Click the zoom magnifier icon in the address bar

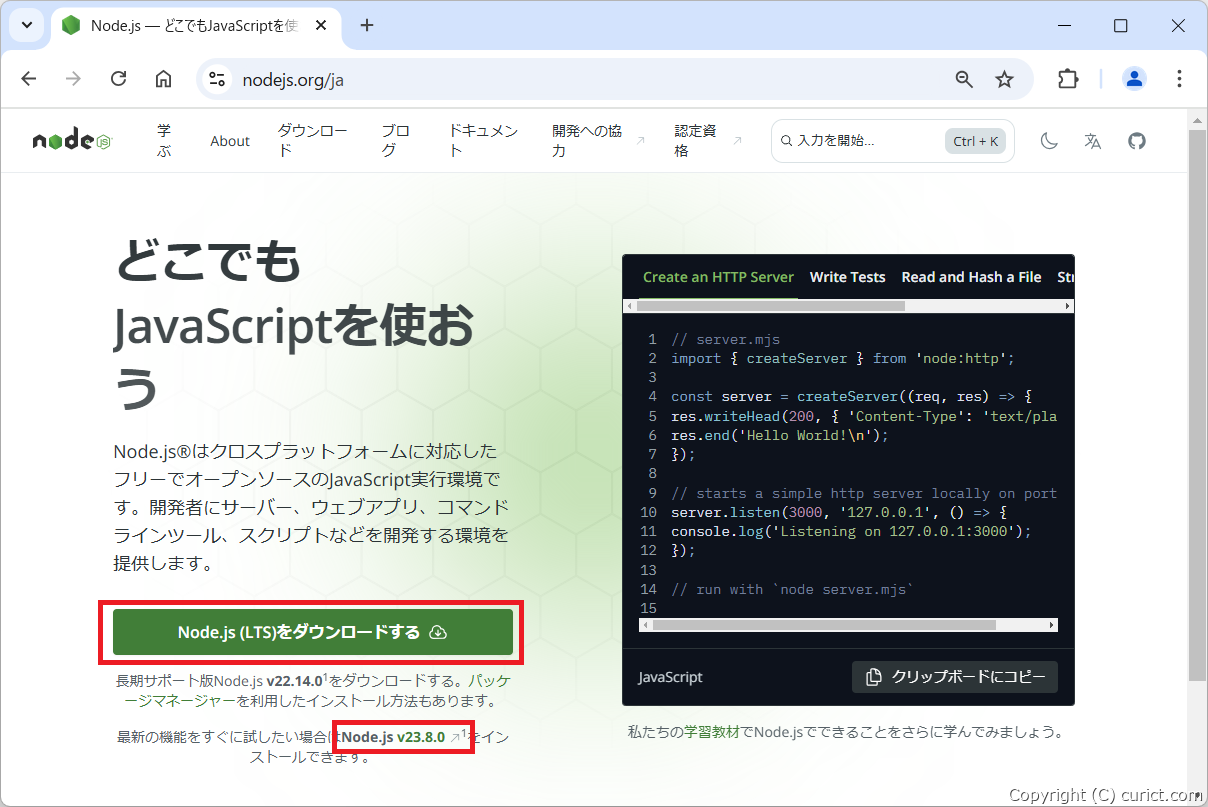tap(964, 79)
